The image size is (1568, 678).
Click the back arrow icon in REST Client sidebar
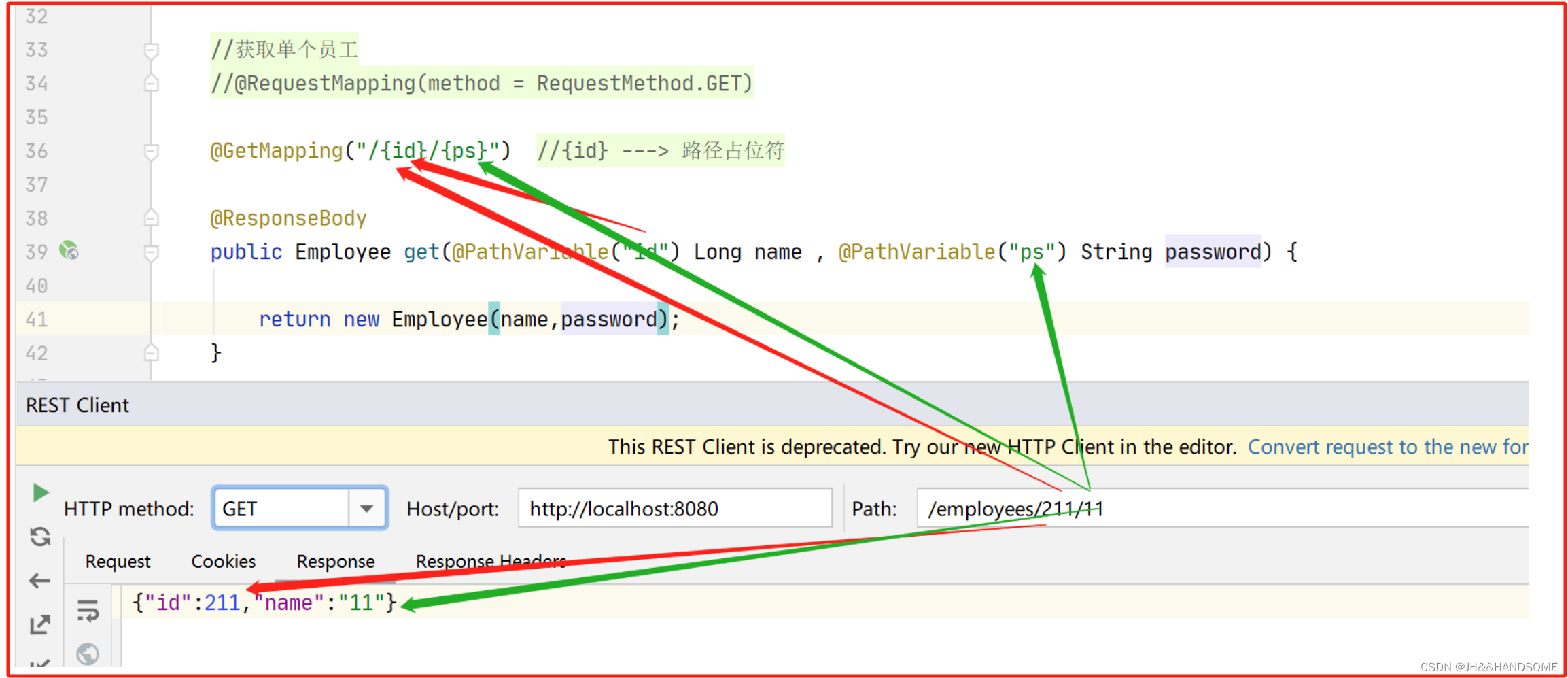(40, 581)
